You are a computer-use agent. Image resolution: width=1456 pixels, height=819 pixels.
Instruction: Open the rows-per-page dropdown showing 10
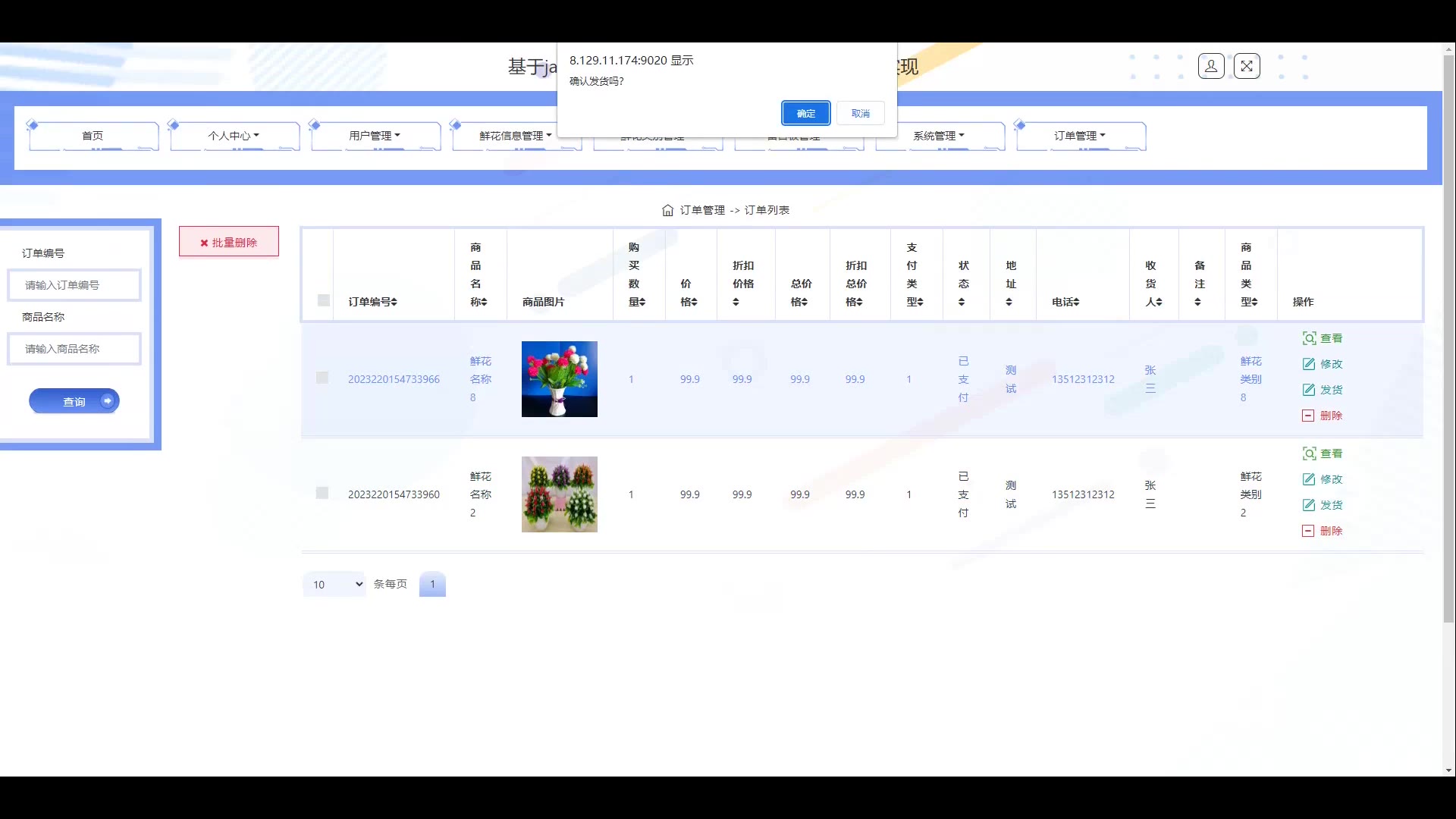tap(334, 584)
